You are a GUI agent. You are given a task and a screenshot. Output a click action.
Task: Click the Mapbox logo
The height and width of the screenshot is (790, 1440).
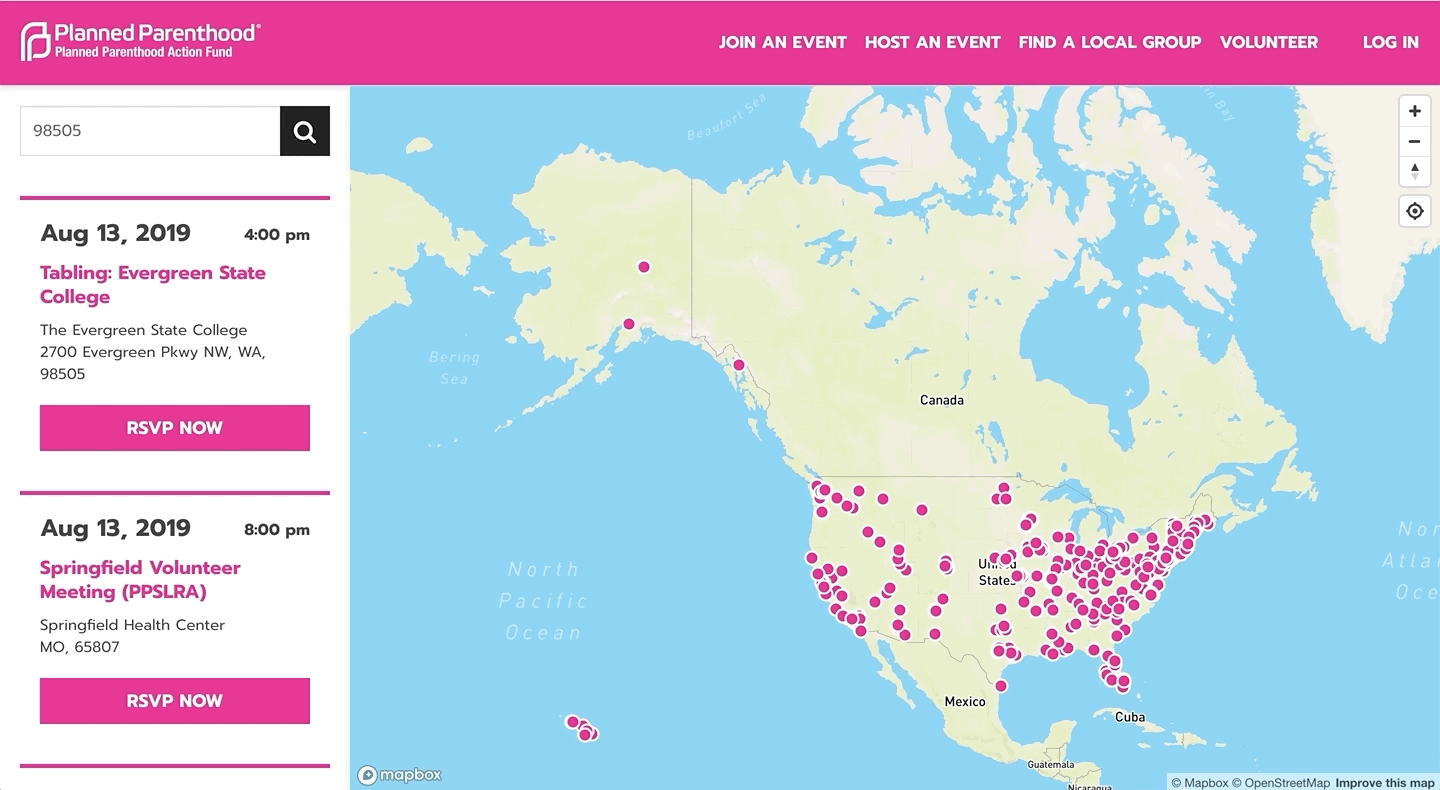(400, 775)
